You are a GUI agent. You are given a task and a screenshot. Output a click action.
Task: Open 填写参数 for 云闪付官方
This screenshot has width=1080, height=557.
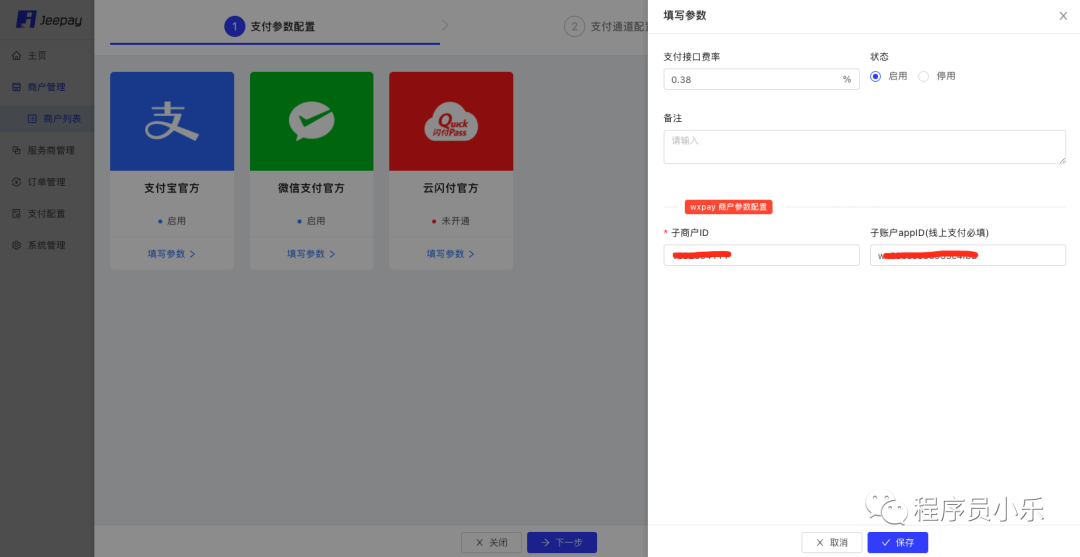pyautogui.click(x=451, y=253)
